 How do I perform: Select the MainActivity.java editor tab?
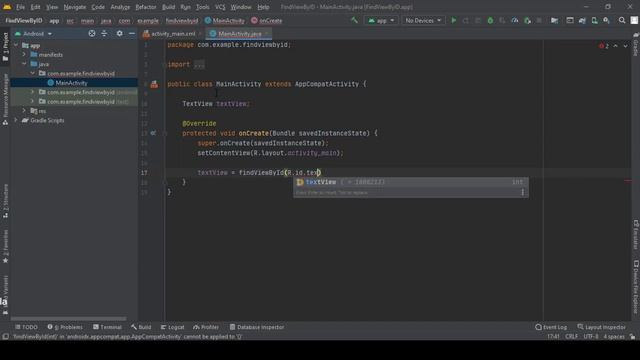point(239,33)
